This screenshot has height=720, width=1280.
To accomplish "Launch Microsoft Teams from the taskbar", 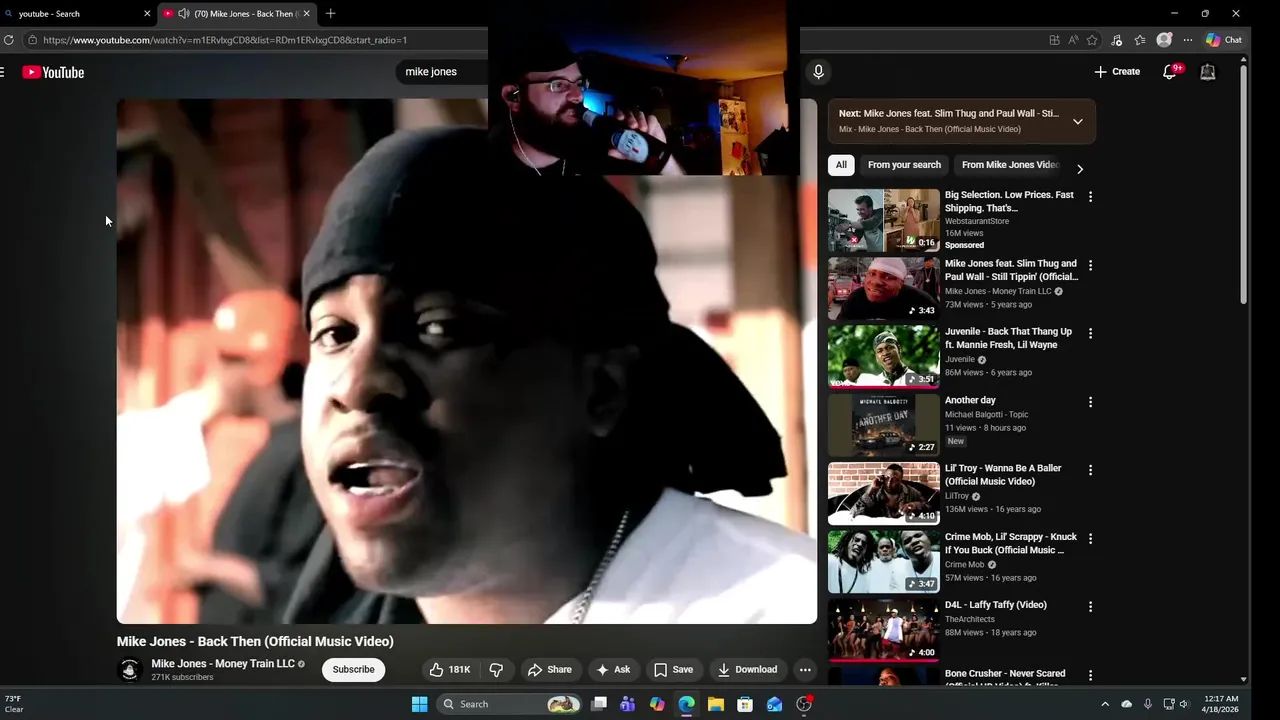I will pos(628,704).
